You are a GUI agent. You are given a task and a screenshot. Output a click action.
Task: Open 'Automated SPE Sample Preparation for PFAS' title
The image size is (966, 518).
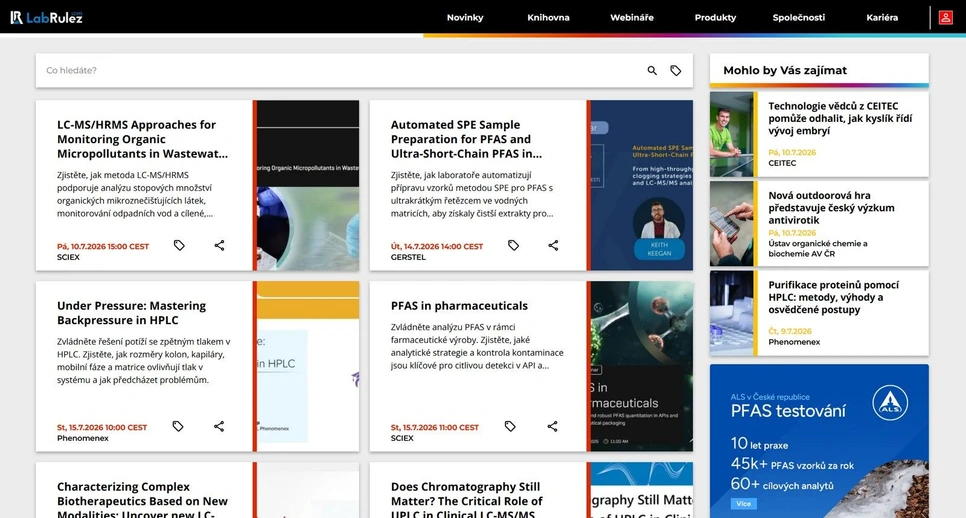point(466,139)
